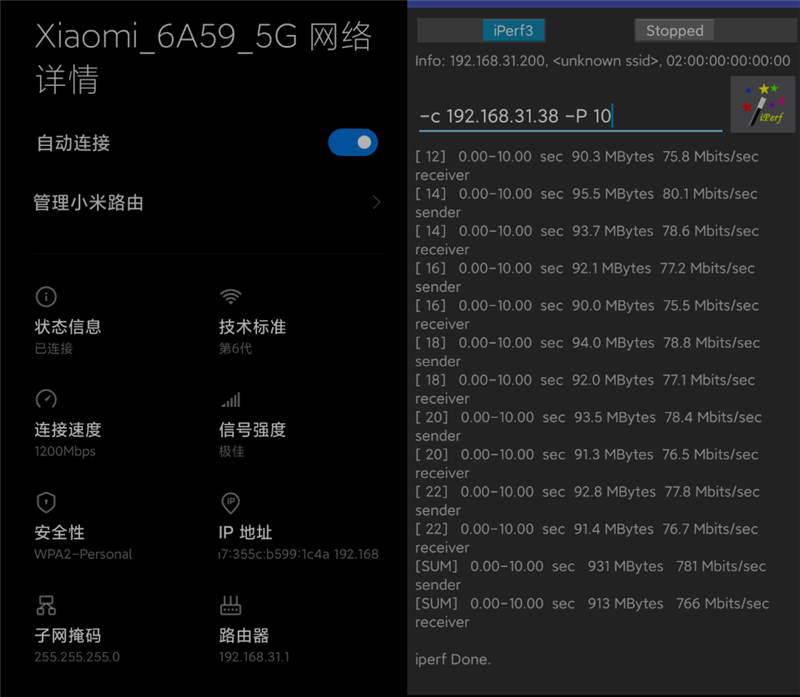This screenshot has height=697, width=800.
Task: Click the 子网掩码 network tree icon
Action: click(x=46, y=605)
